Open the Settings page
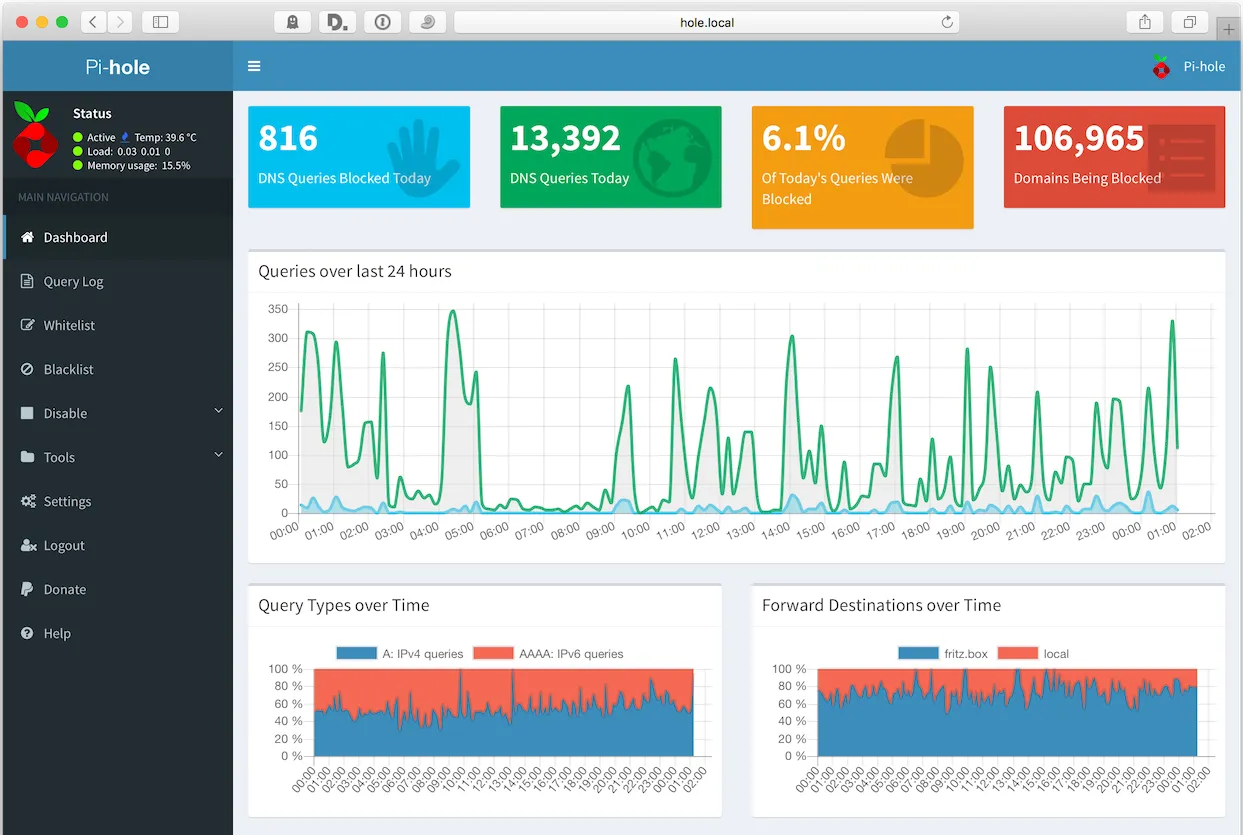Screen dimensions: 1243x835 tap(117, 501)
